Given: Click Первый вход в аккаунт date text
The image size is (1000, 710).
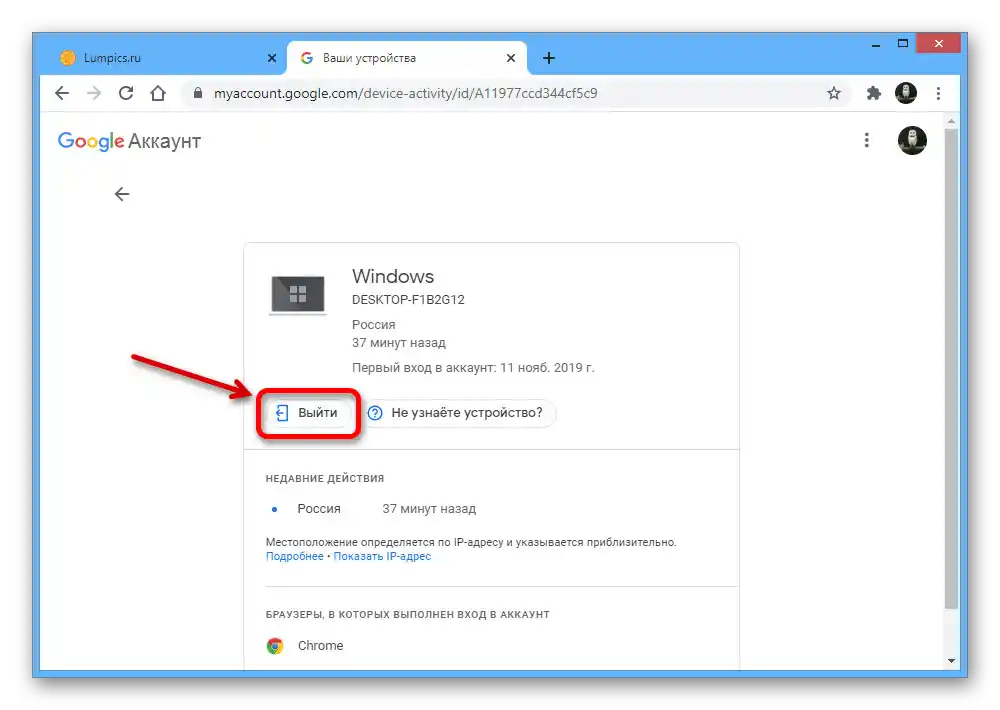Looking at the screenshot, I should (x=473, y=368).
